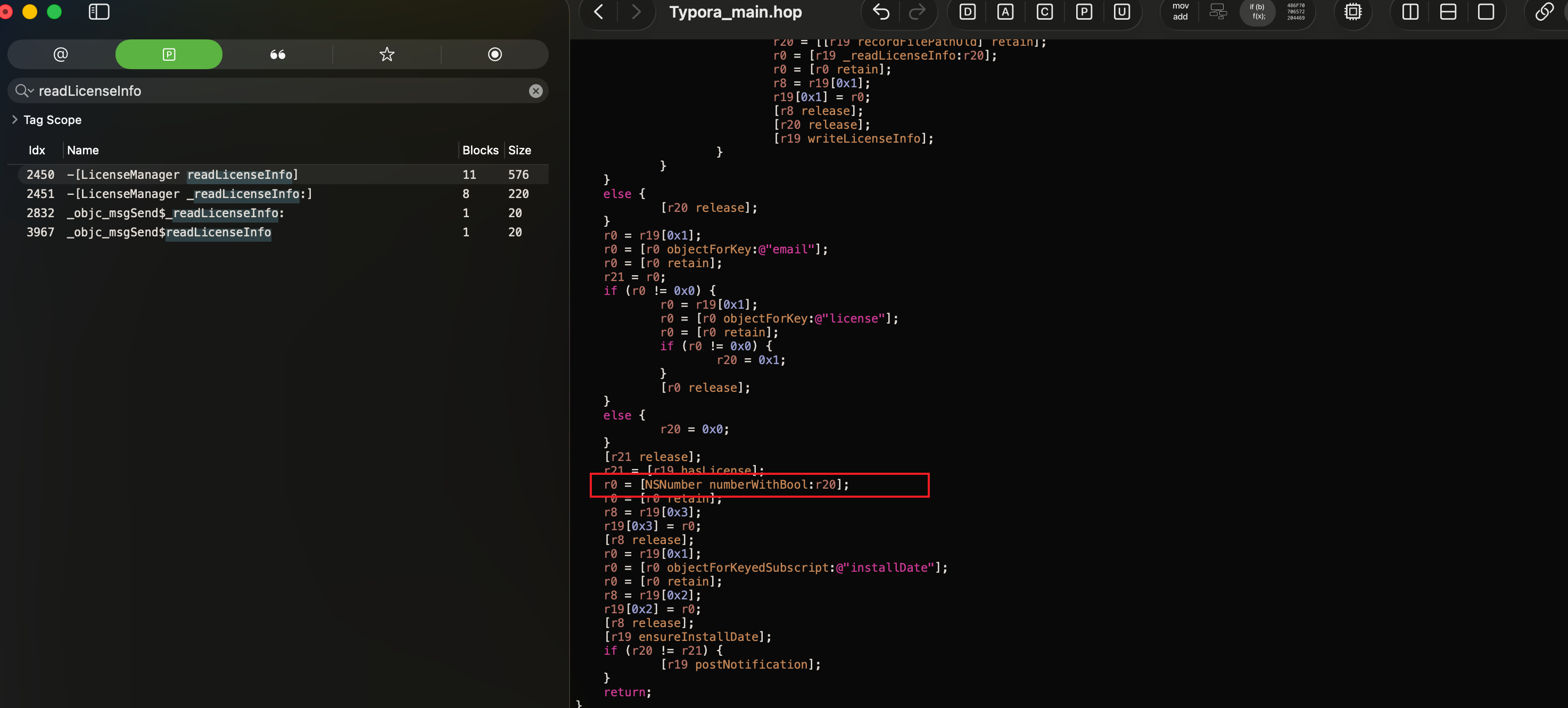1568x708 pixels.
Task: Click the undo arrow icon
Action: [x=881, y=12]
